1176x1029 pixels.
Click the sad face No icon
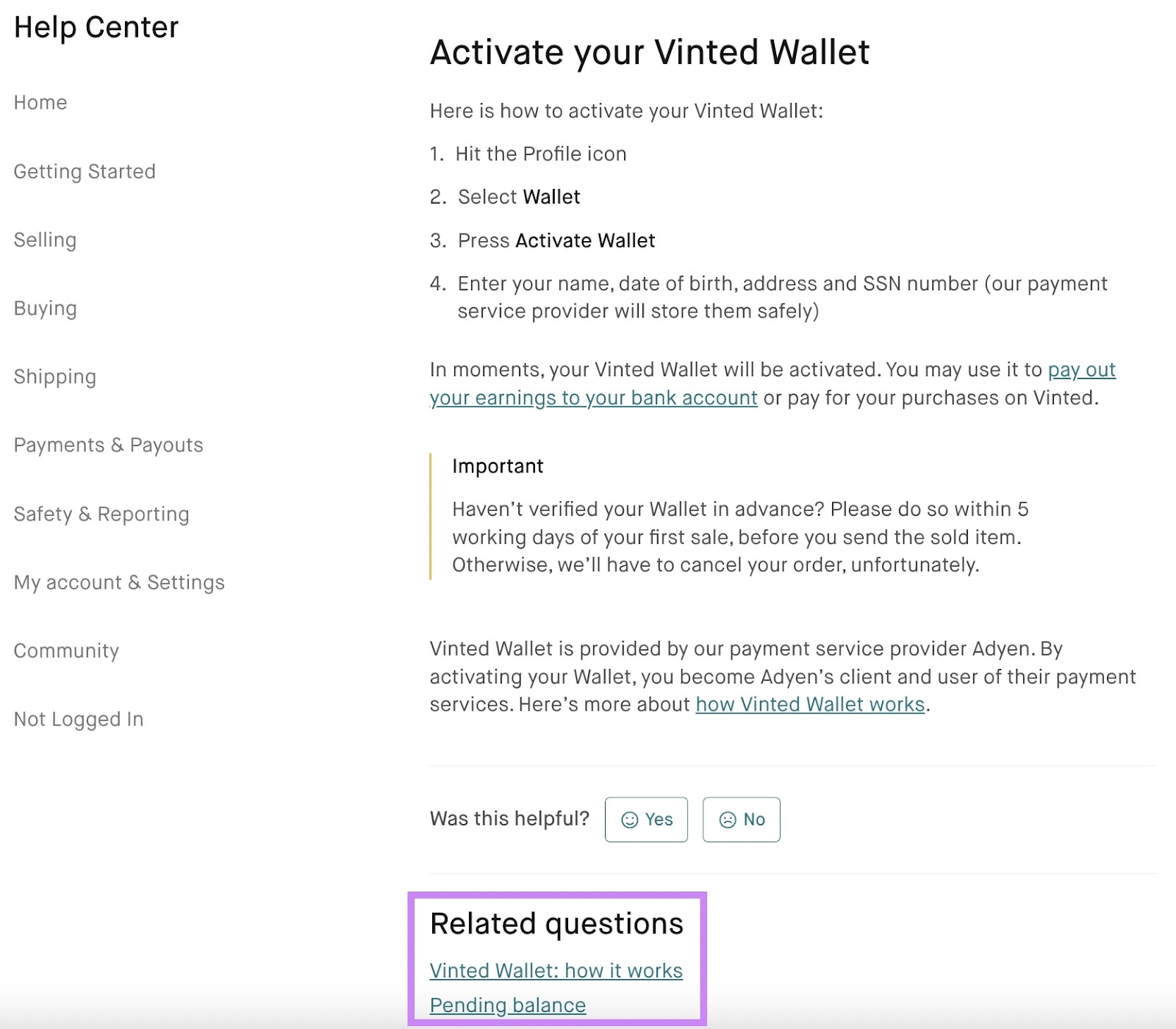(728, 820)
